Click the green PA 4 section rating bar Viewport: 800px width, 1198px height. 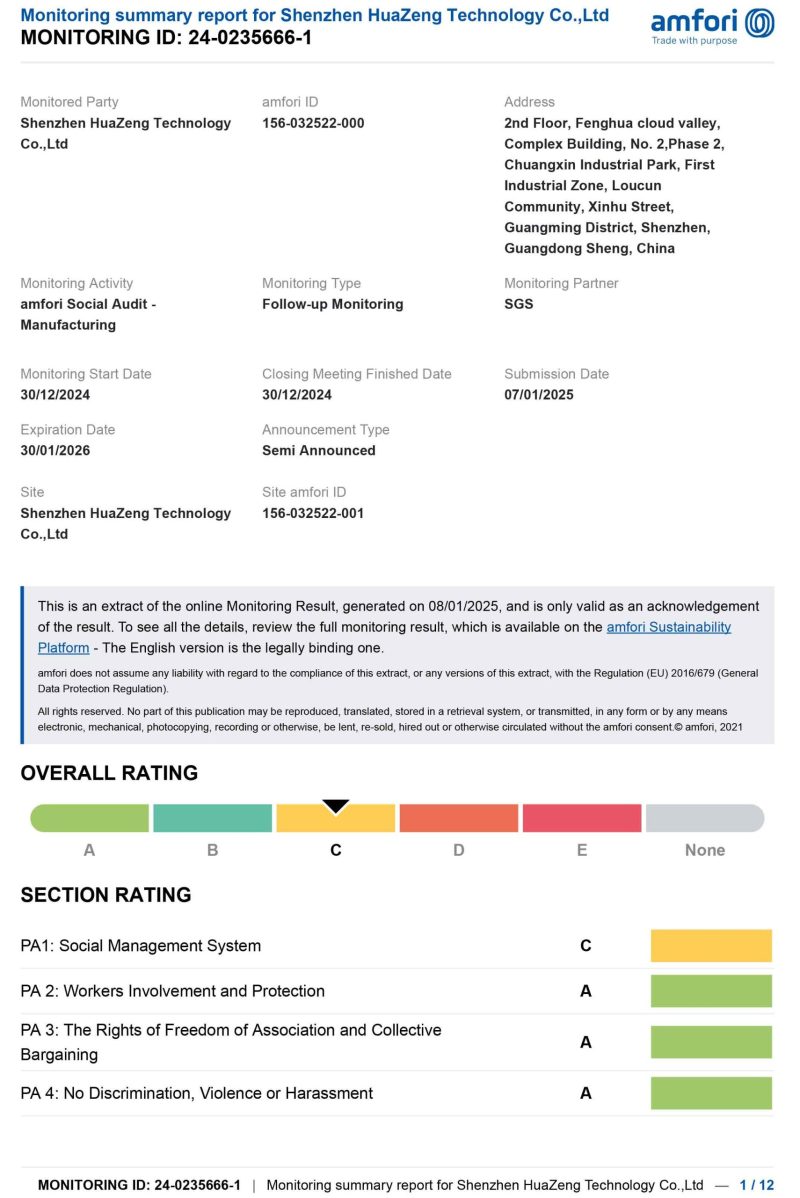(x=711, y=1093)
